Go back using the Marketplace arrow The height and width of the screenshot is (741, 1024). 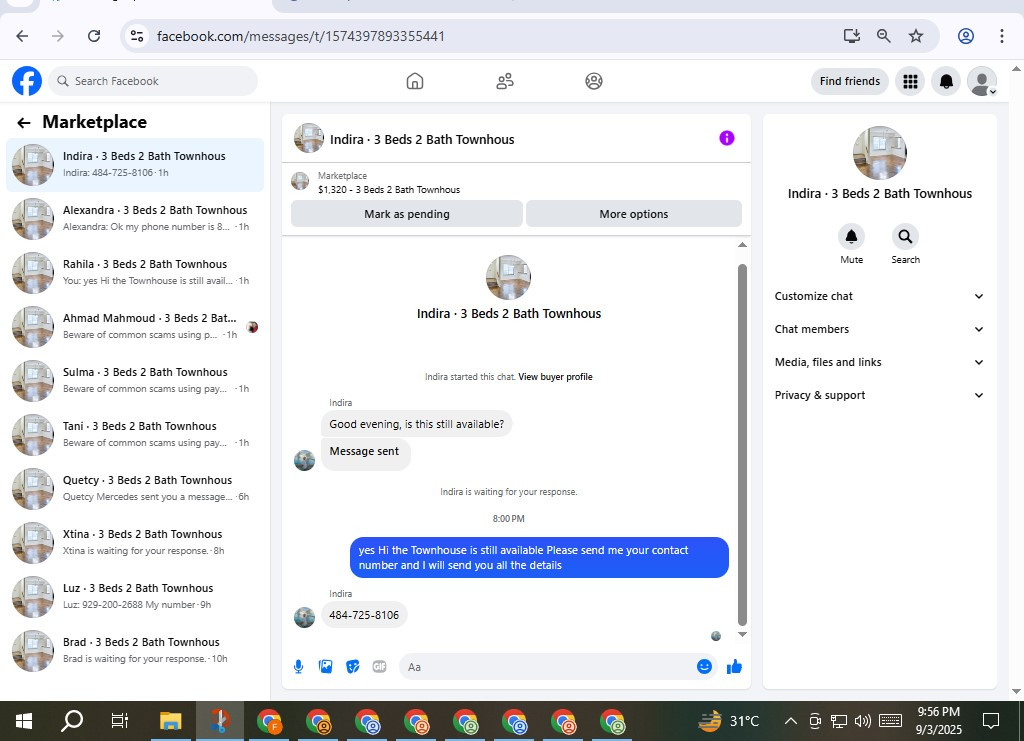click(24, 123)
